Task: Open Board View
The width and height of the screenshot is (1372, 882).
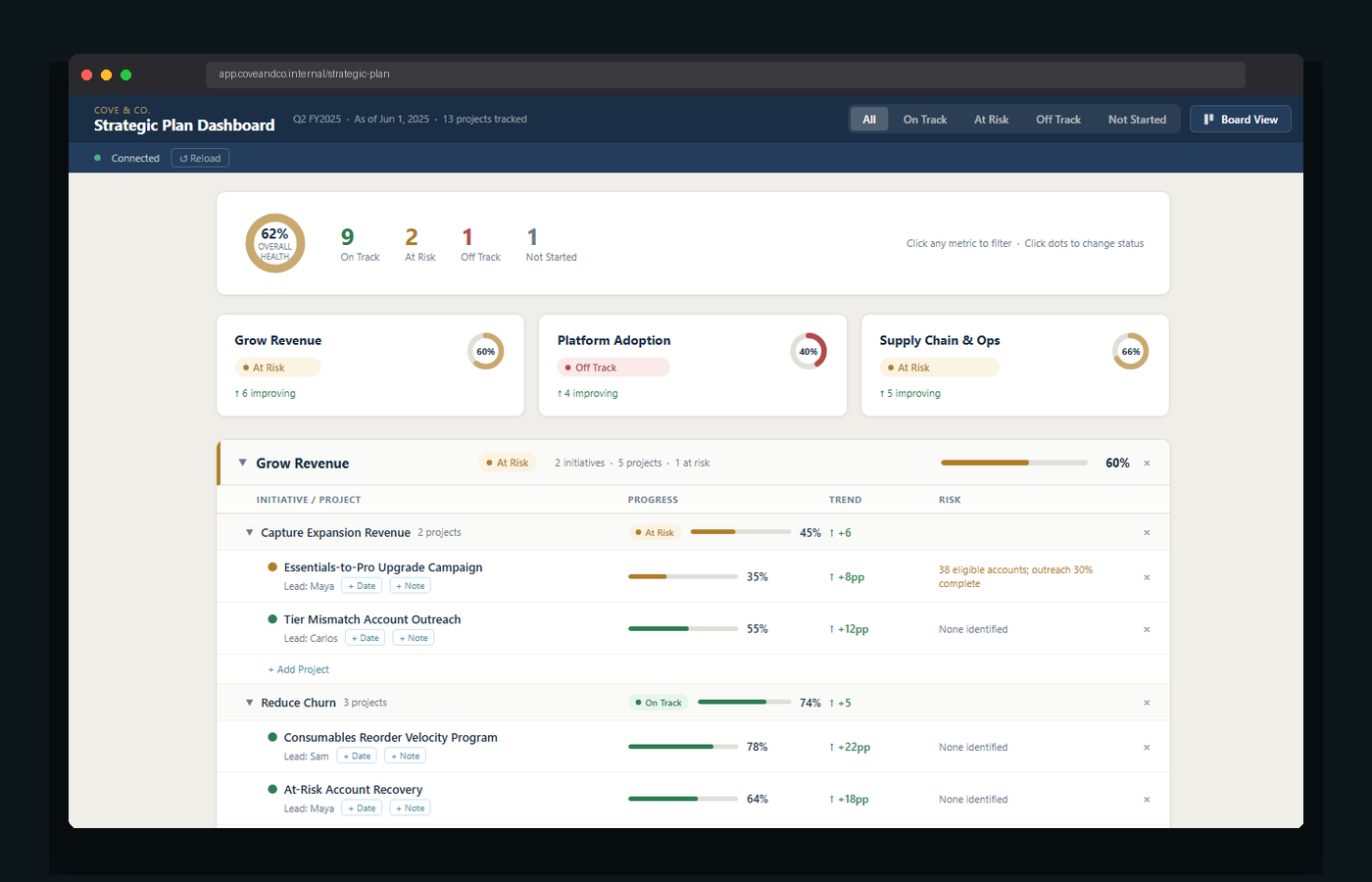Action: pyautogui.click(x=1240, y=120)
